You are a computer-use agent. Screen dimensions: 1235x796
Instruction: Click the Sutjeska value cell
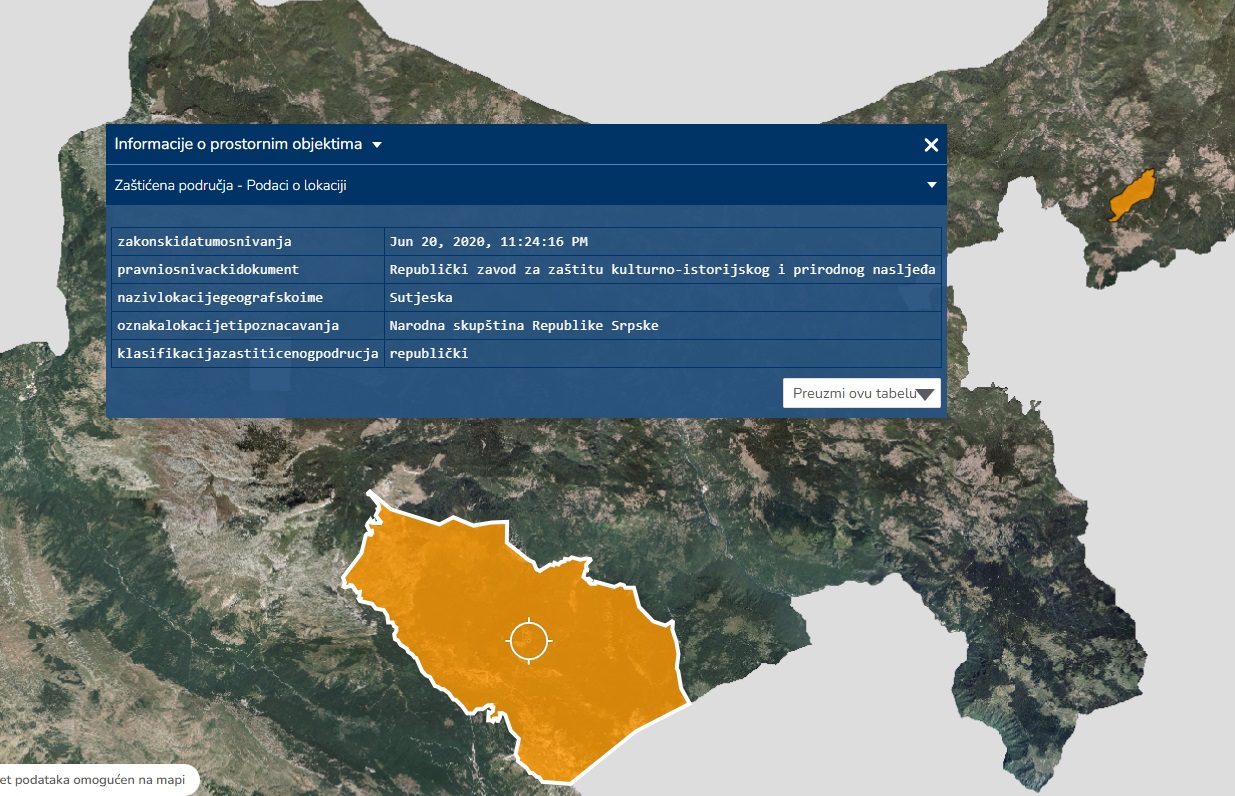click(x=421, y=298)
